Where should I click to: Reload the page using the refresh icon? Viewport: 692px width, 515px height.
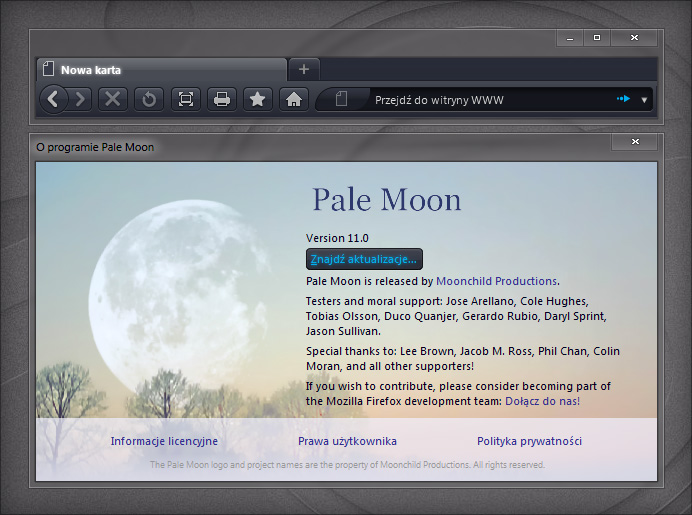(149, 99)
